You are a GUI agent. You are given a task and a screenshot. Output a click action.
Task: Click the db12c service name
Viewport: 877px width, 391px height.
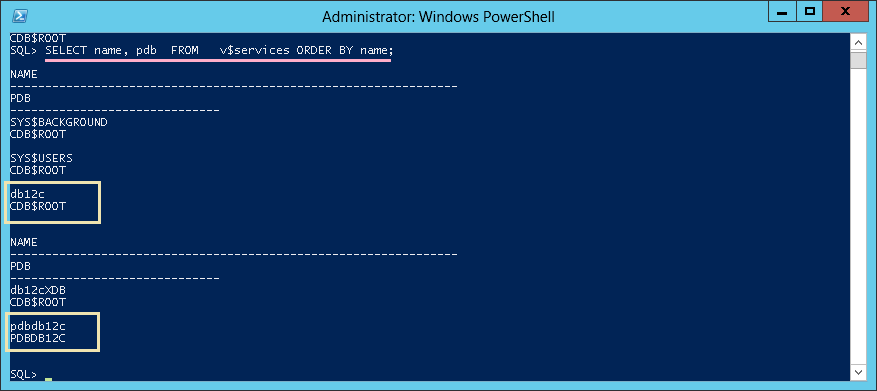[27, 194]
